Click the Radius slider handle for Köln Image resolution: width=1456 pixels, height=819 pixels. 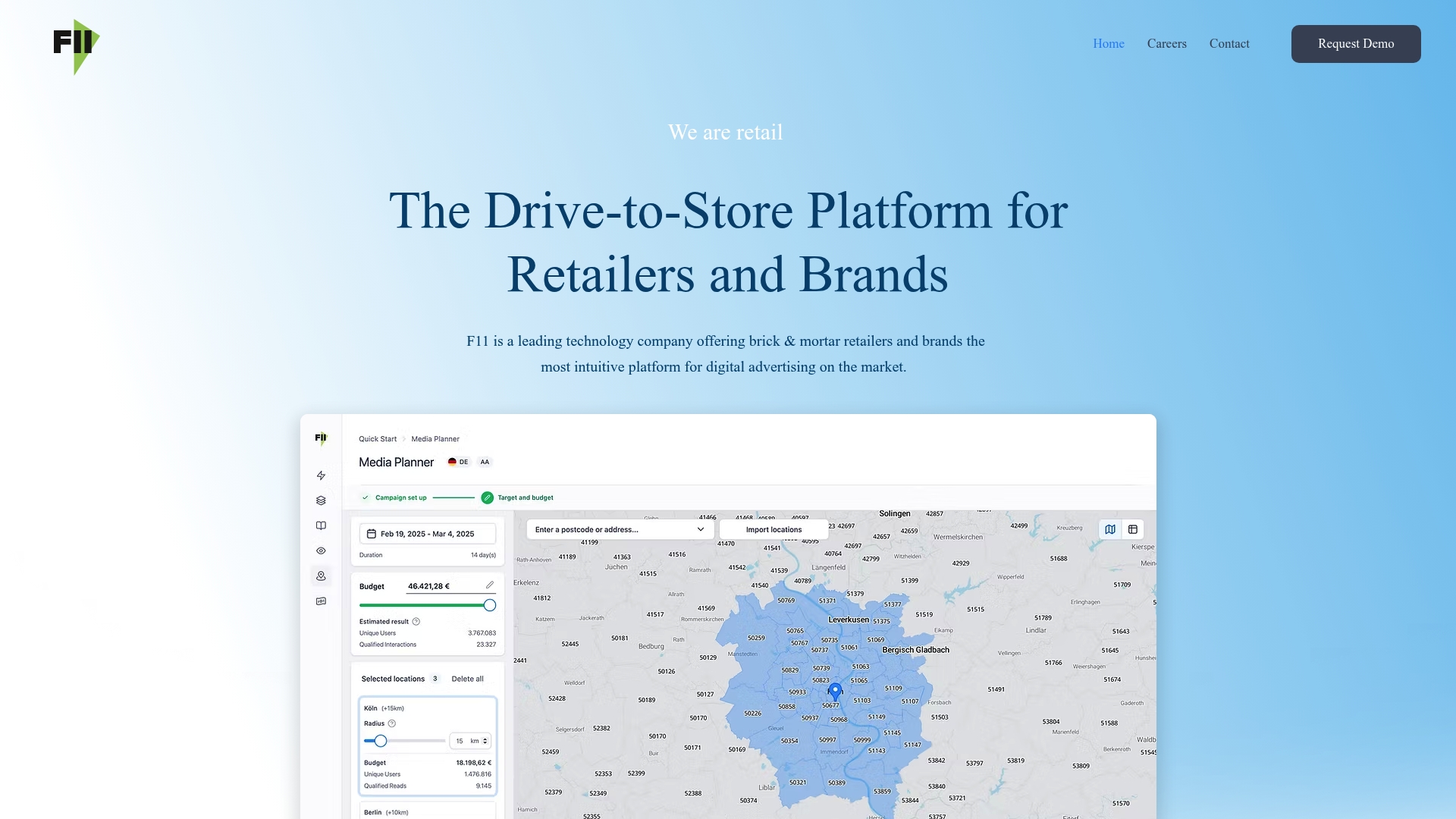pyautogui.click(x=381, y=741)
